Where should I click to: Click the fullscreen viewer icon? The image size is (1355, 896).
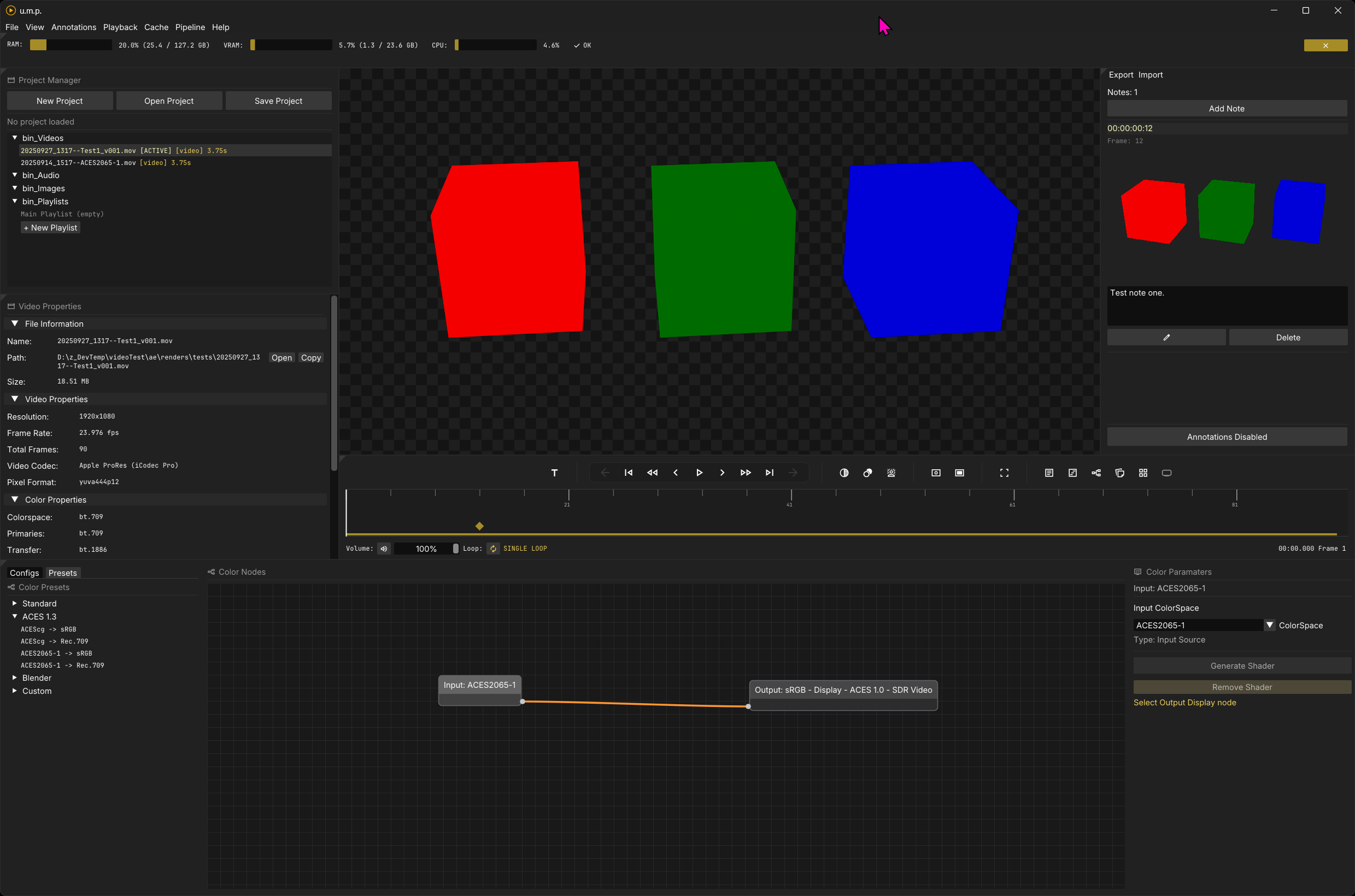pyautogui.click(x=1004, y=473)
